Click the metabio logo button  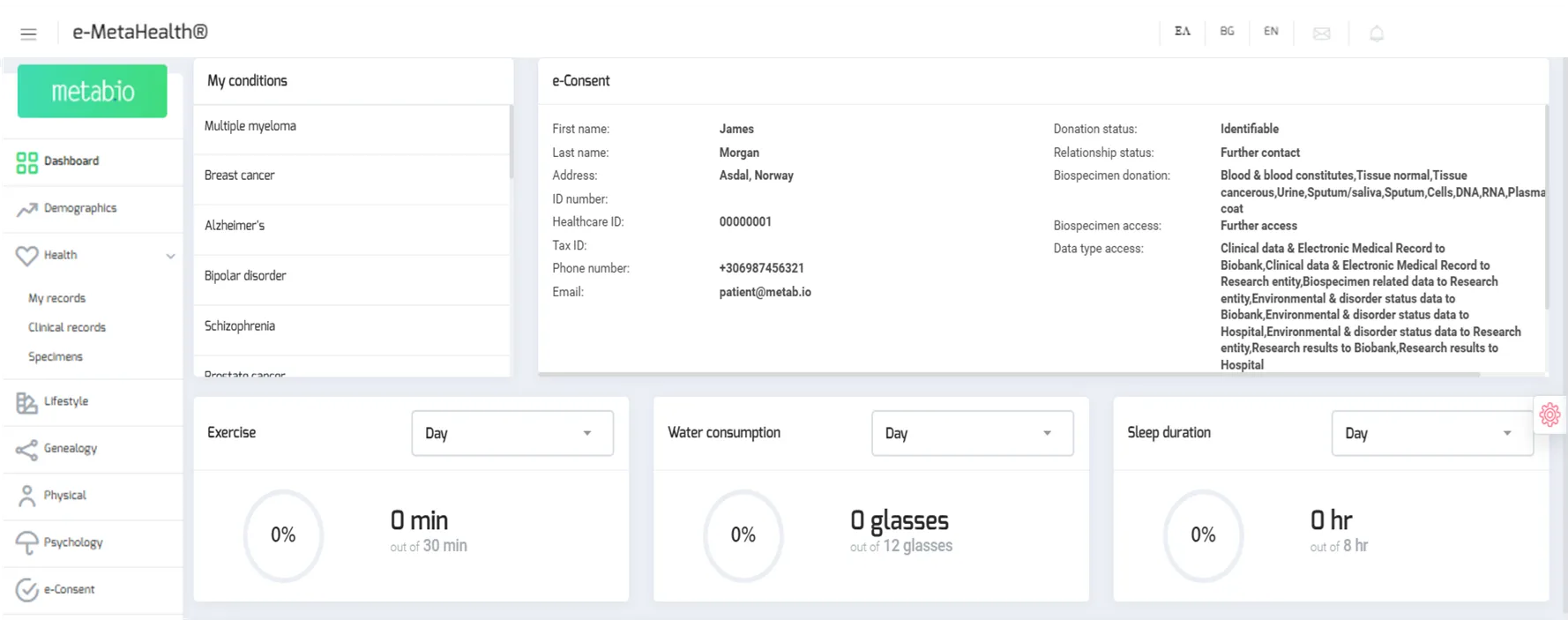point(93,91)
